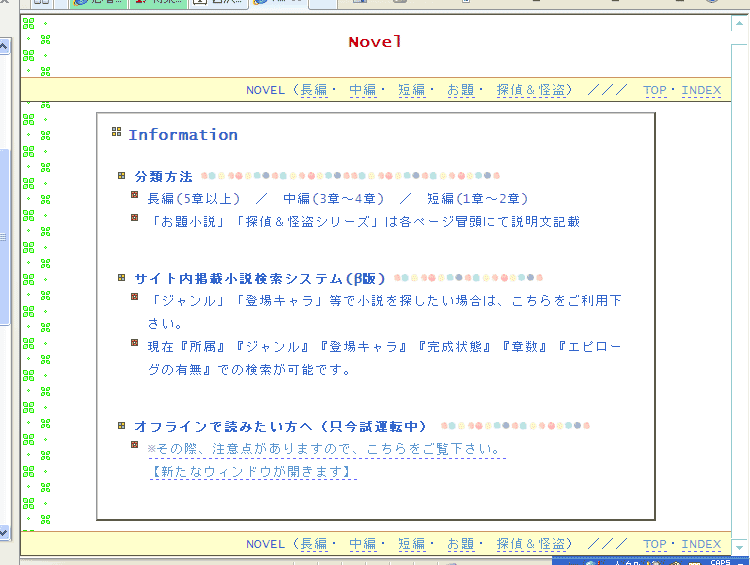Open 短編 link in header navigation bar
750x565 pixels.
[412, 90]
